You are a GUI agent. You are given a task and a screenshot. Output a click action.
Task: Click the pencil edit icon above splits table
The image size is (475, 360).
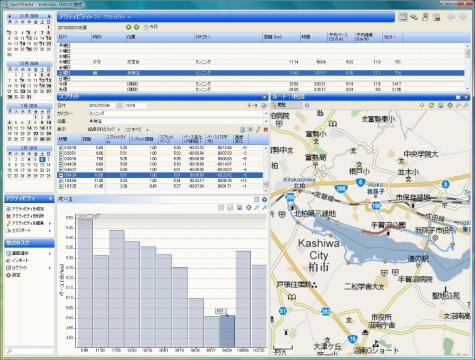pyautogui.click(x=258, y=129)
